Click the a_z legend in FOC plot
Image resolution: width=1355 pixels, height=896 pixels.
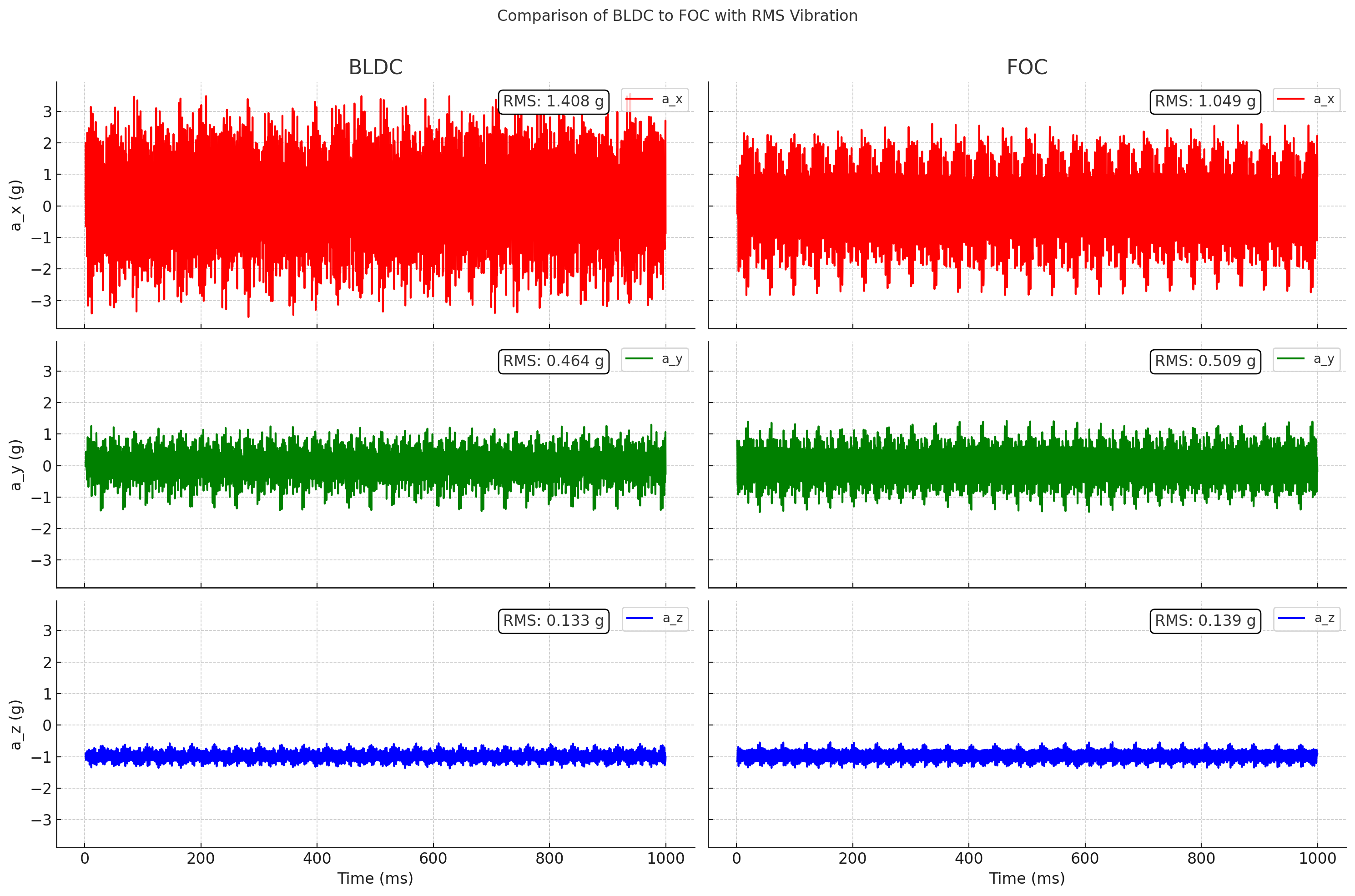click(x=1306, y=619)
